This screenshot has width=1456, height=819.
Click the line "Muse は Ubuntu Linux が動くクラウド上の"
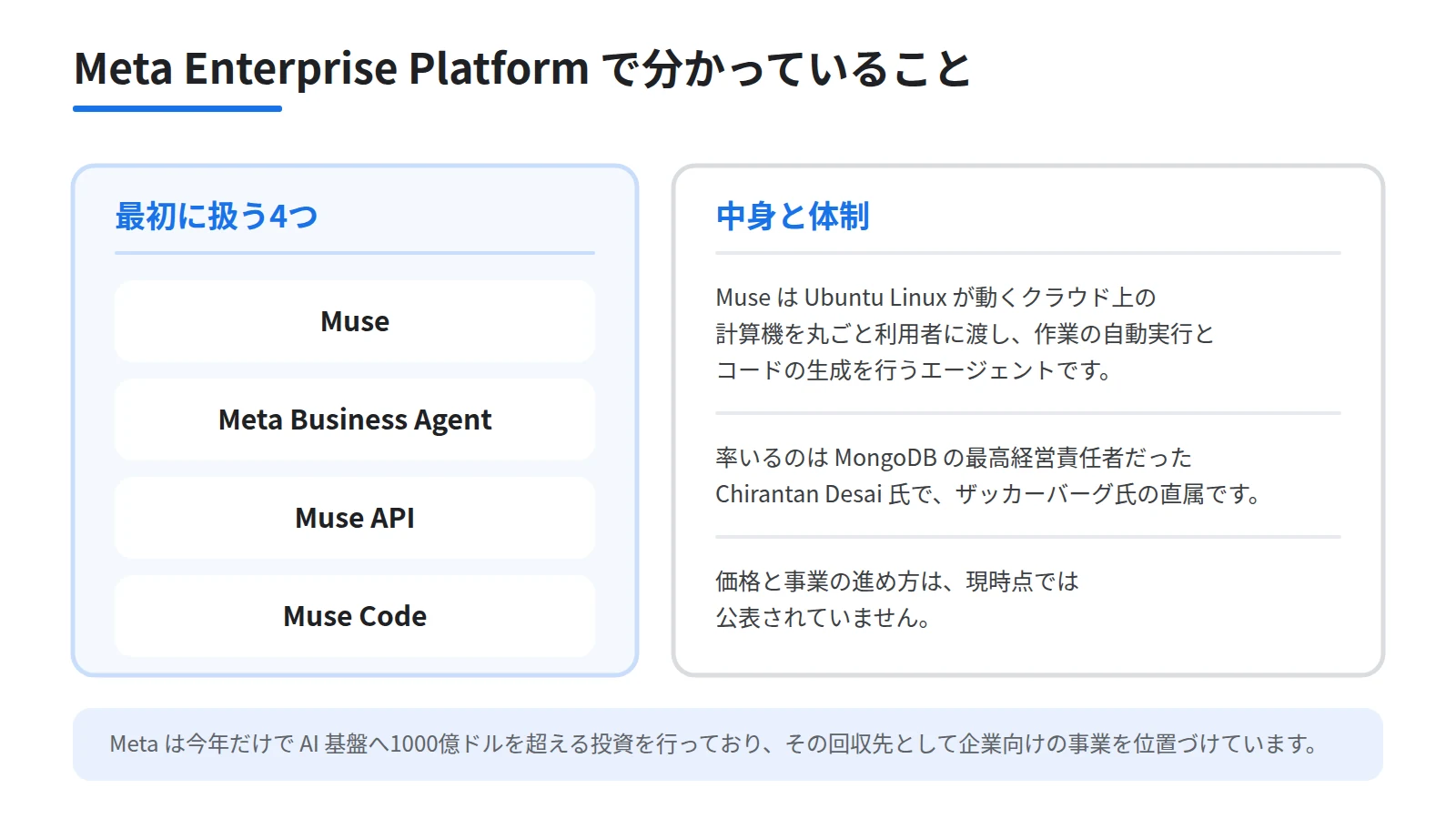pyautogui.click(x=935, y=298)
